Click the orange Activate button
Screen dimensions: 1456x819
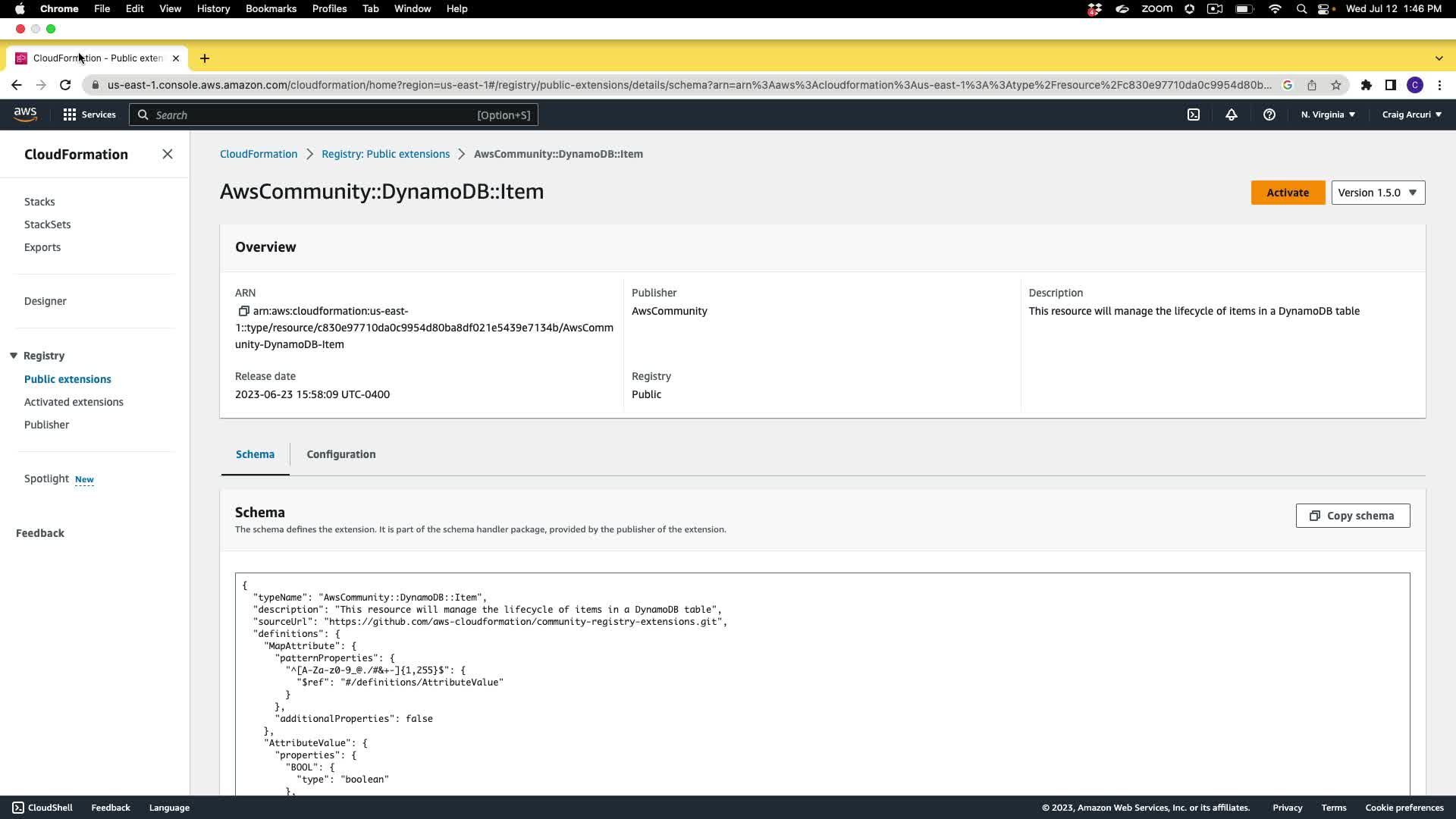point(1287,193)
